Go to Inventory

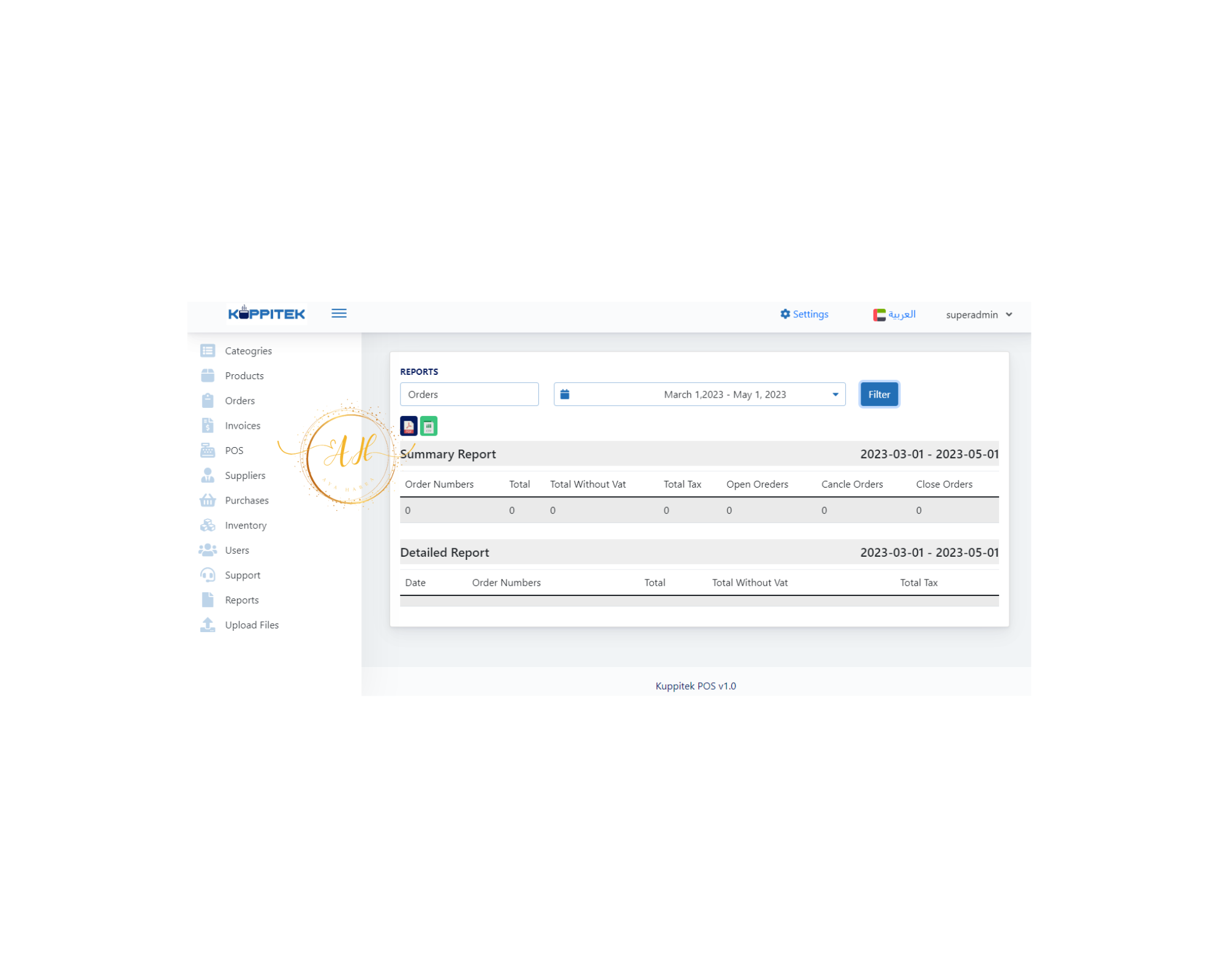coord(246,526)
